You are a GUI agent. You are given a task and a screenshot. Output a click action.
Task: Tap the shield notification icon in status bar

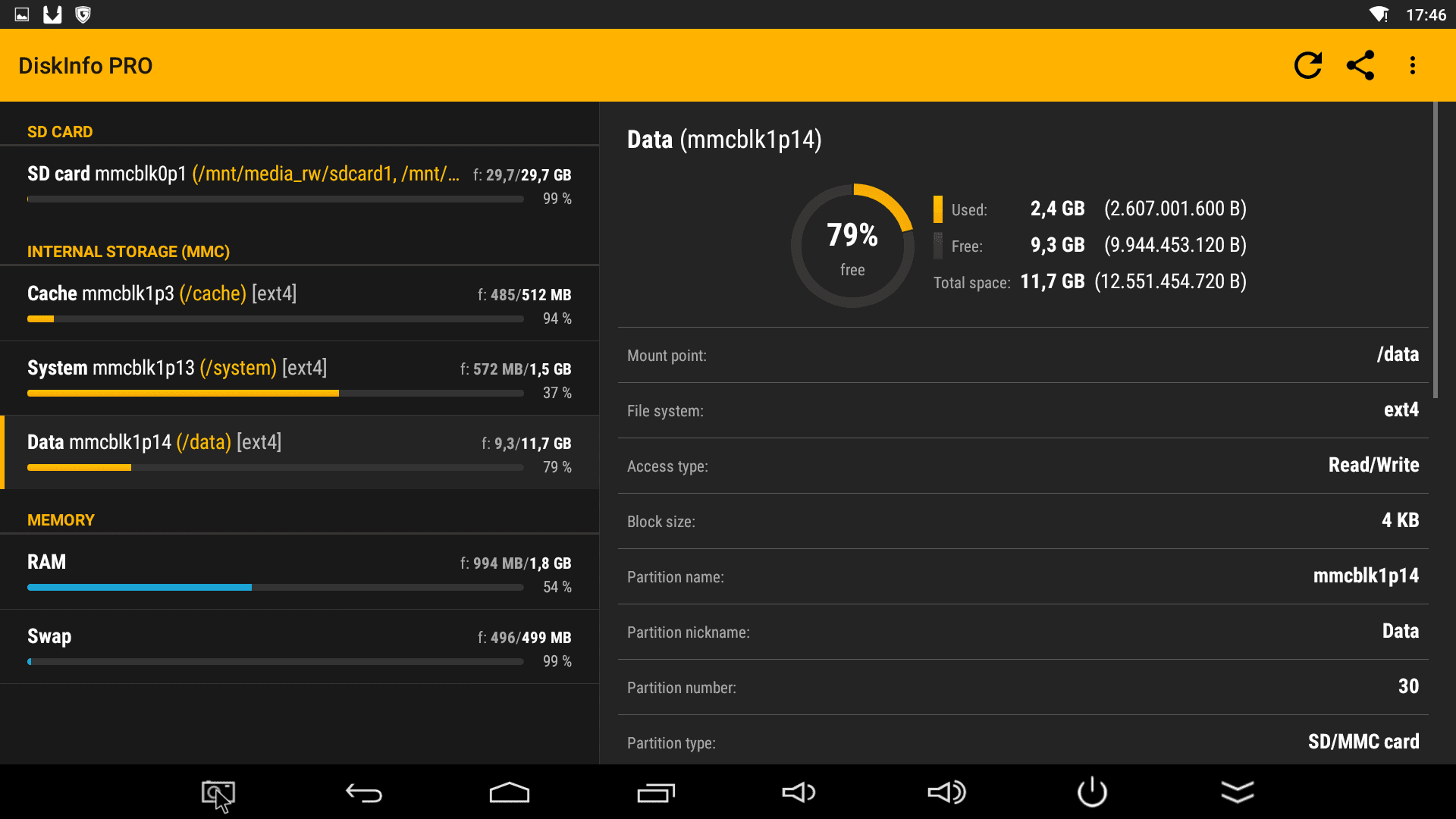tap(83, 14)
